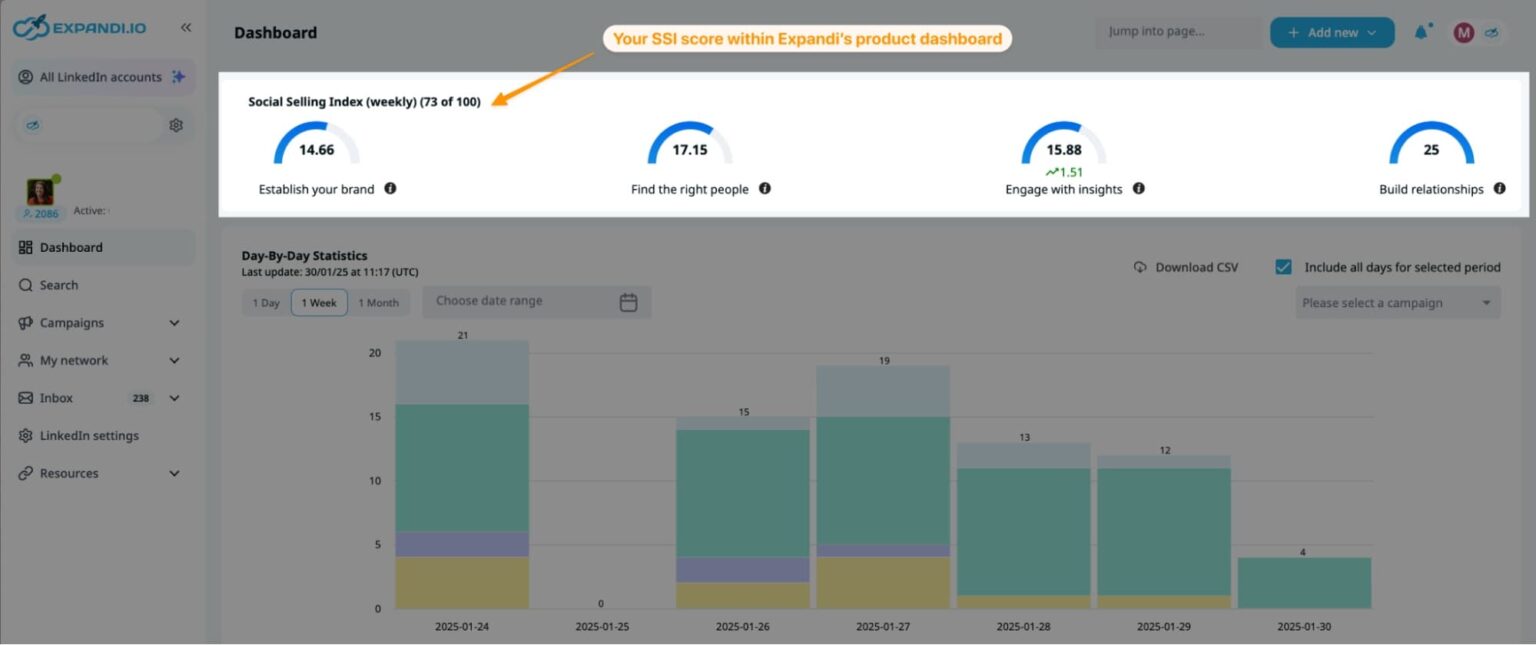Click the LinkedIn settings gear icon

[24, 435]
